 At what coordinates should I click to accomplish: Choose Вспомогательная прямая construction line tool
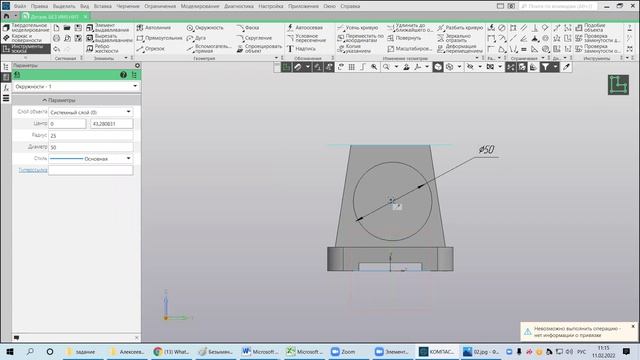[x=209, y=49]
